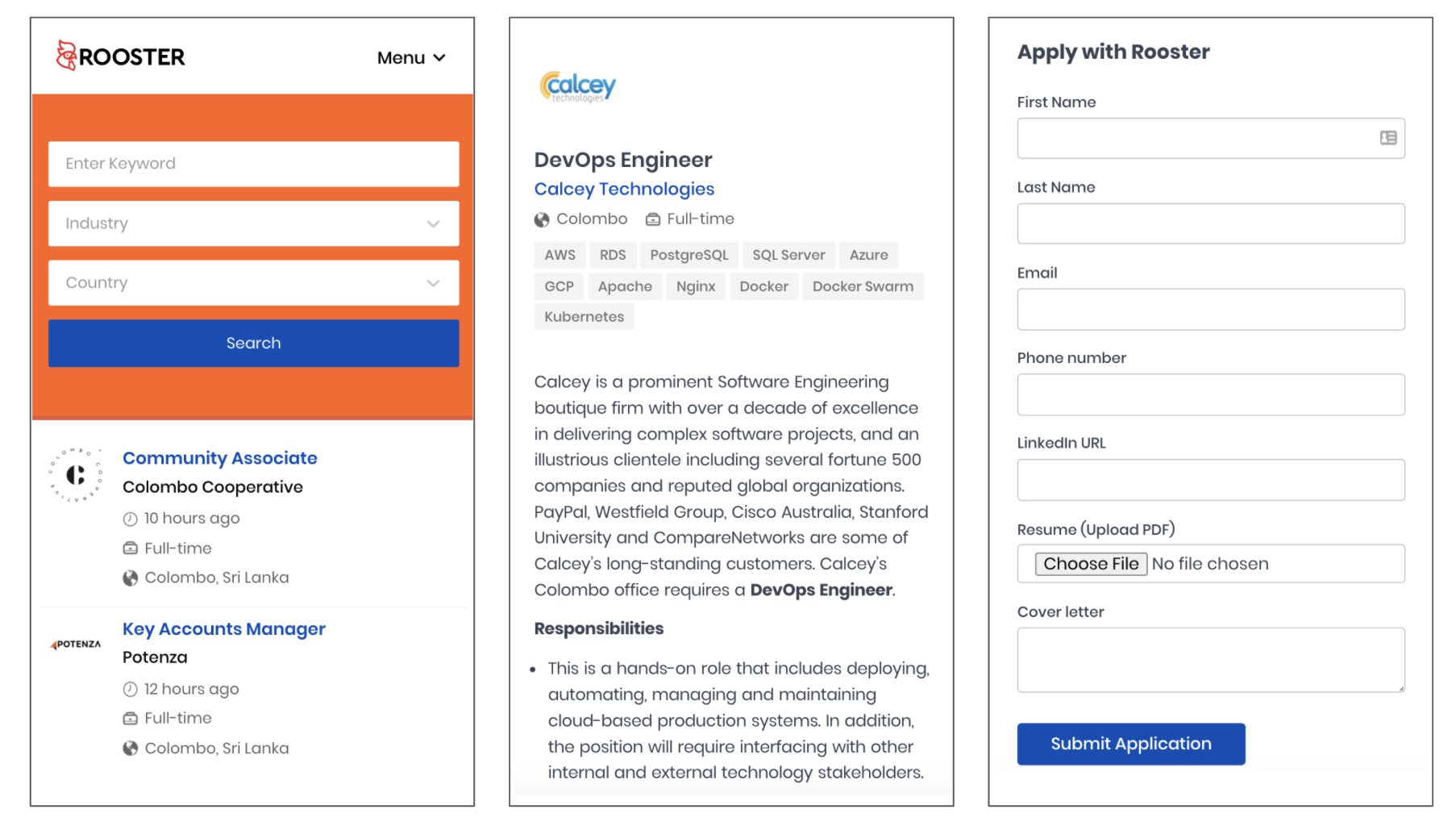Click the Kubernetes skill tag
The width and height of the screenshot is (1456, 826).
584,317
